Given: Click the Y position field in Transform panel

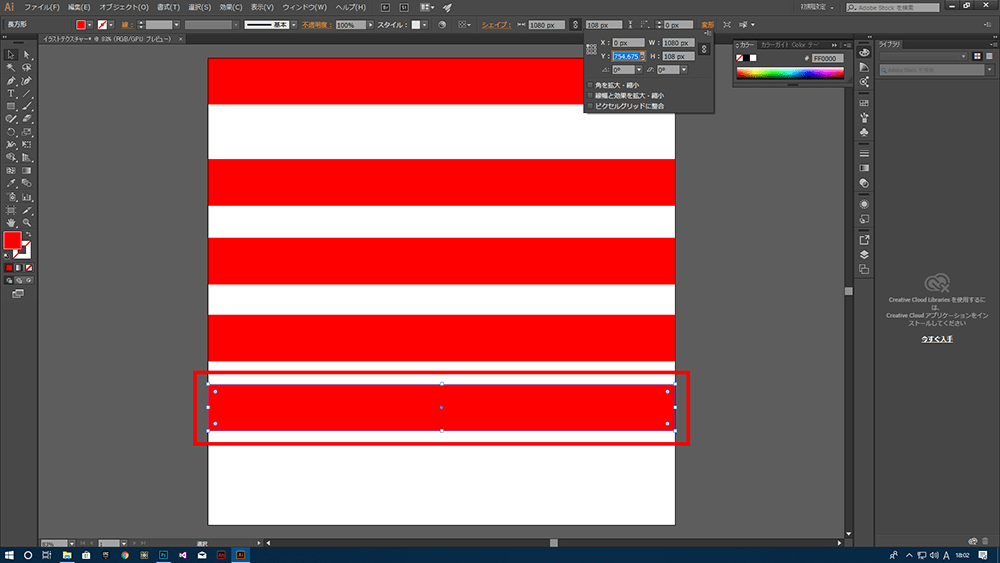Looking at the screenshot, I should click(x=628, y=56).
